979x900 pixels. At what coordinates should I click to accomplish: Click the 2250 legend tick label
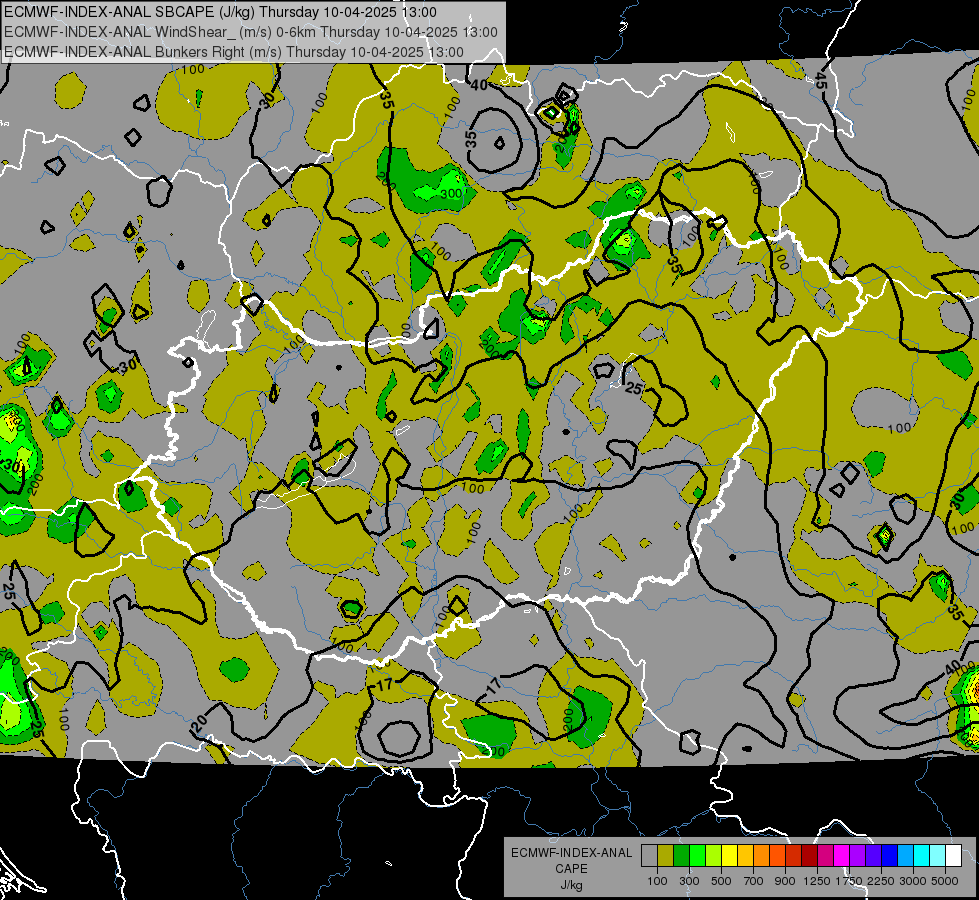881,881
